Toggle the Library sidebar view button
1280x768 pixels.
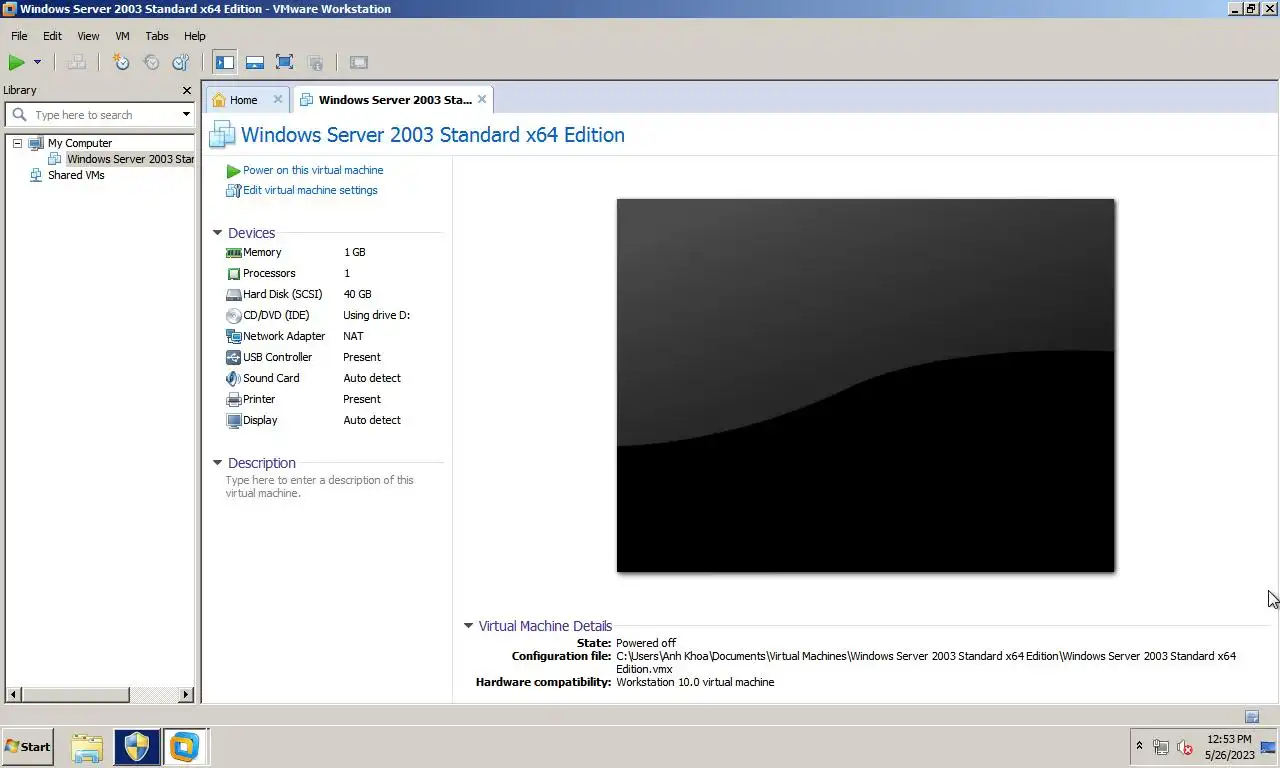(225, 62)
